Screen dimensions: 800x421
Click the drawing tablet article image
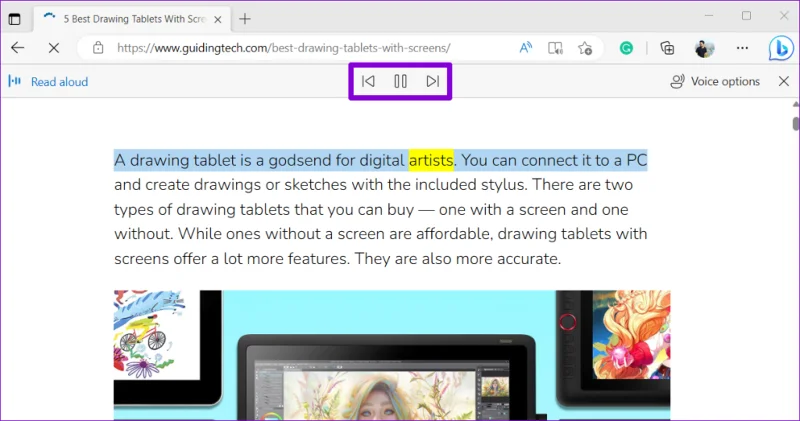pyautogui.click(x=392, y=355)
